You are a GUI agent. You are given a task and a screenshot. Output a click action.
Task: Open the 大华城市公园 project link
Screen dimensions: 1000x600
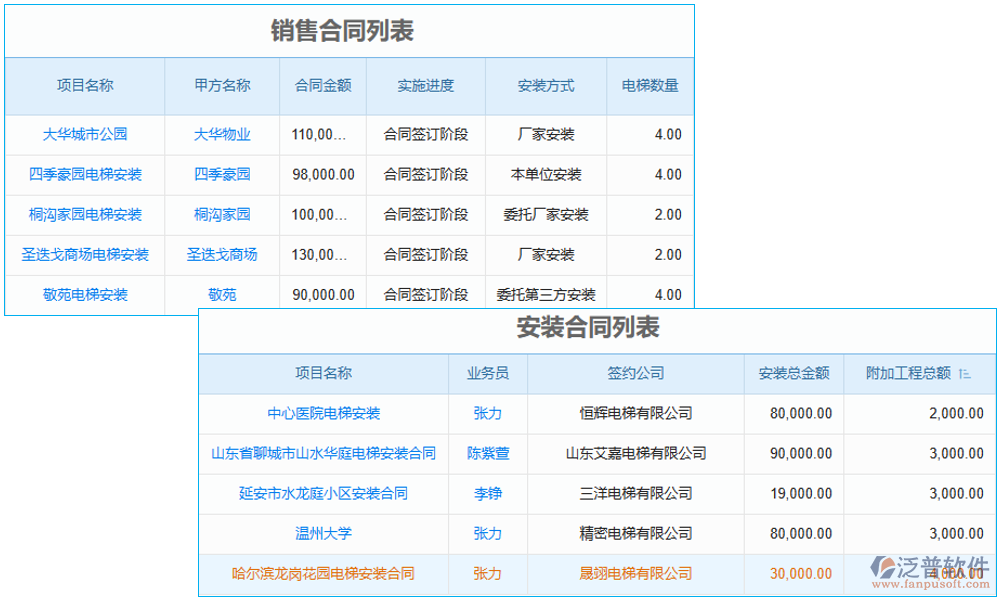tap(87, 135)
